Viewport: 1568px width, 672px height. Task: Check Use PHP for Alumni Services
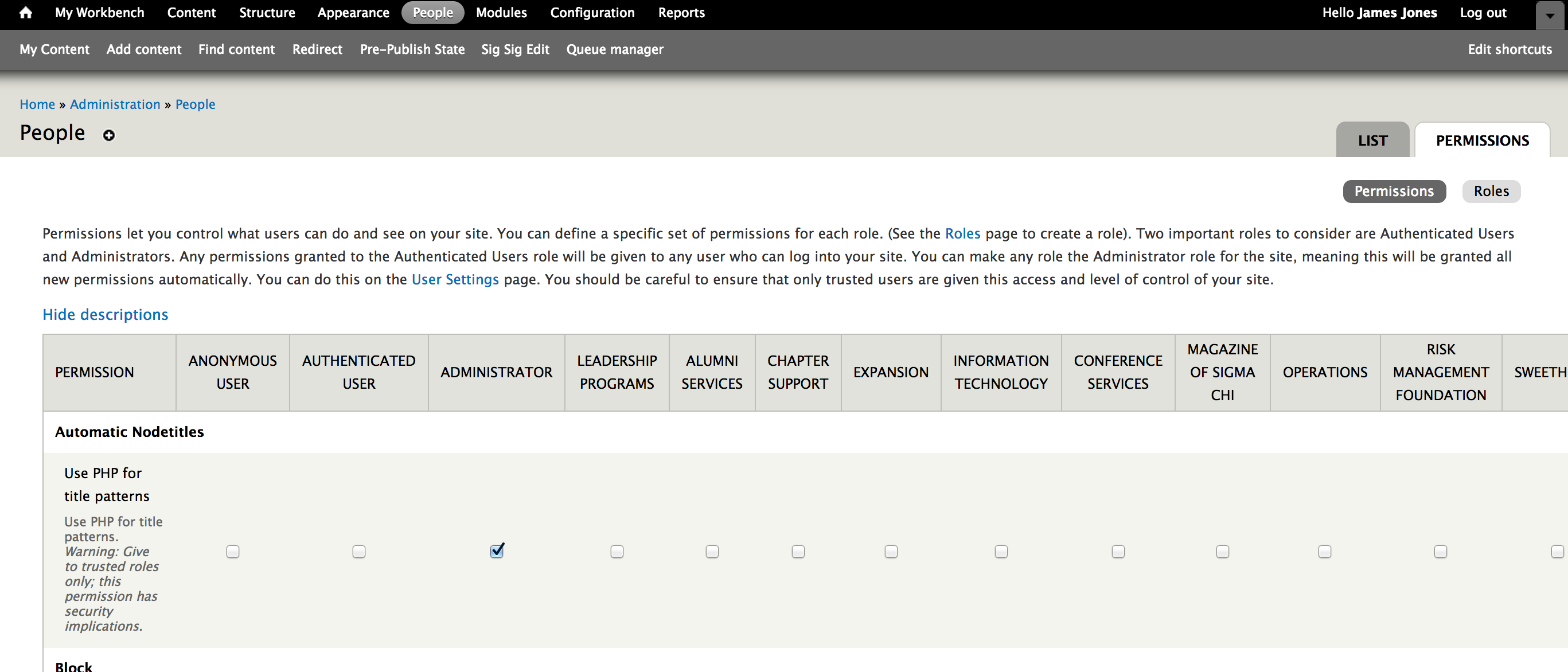[x=712, y=552]
